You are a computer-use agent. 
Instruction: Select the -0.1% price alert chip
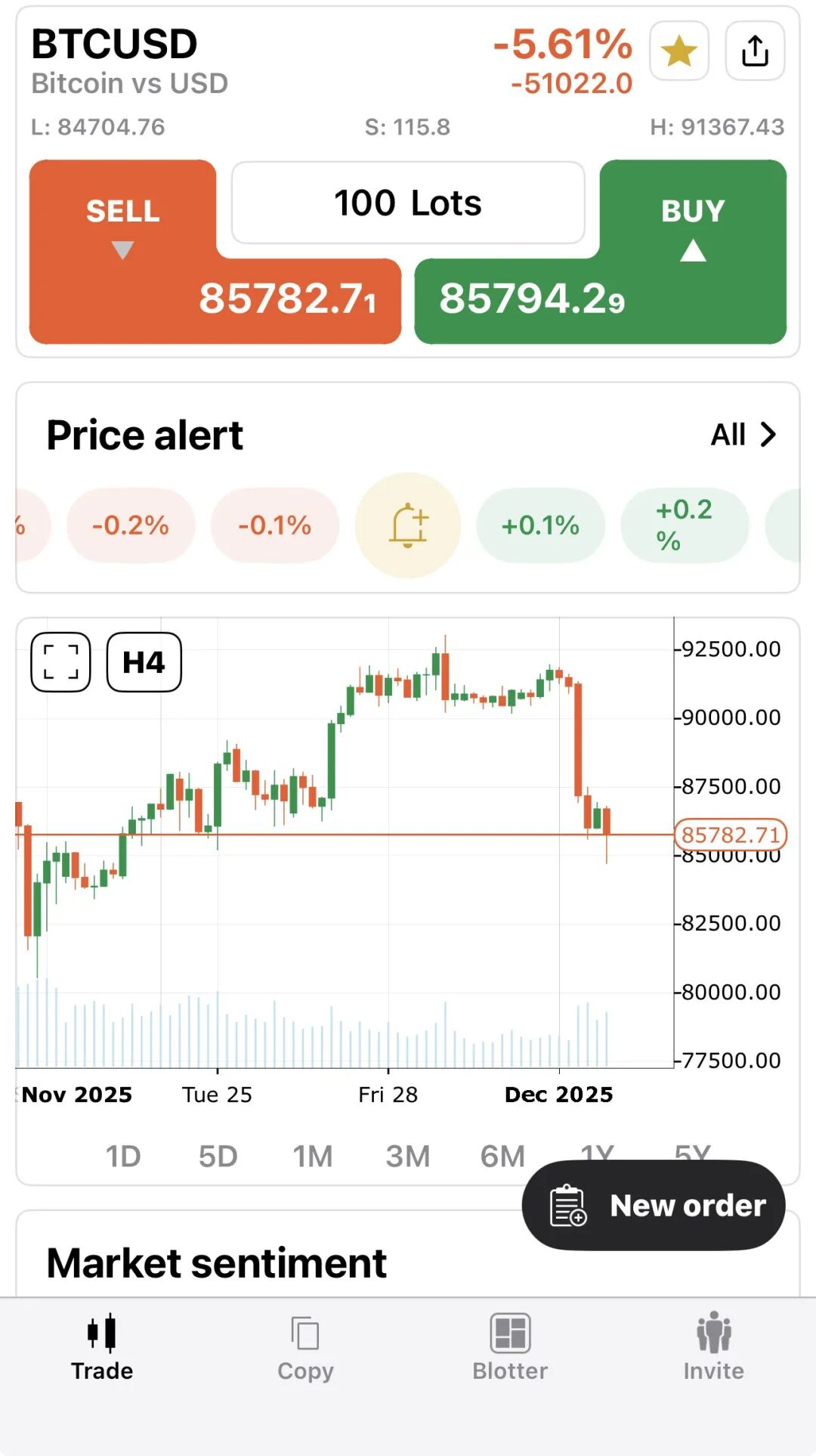[275, 525]
